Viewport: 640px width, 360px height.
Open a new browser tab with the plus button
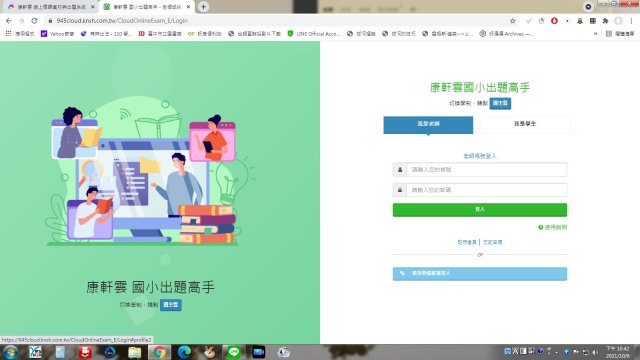pyautogui.click(x=203, y=7)
